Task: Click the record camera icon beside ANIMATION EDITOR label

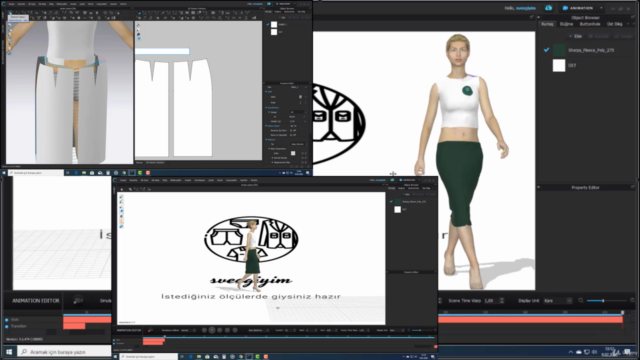Action: pos(78,300)
